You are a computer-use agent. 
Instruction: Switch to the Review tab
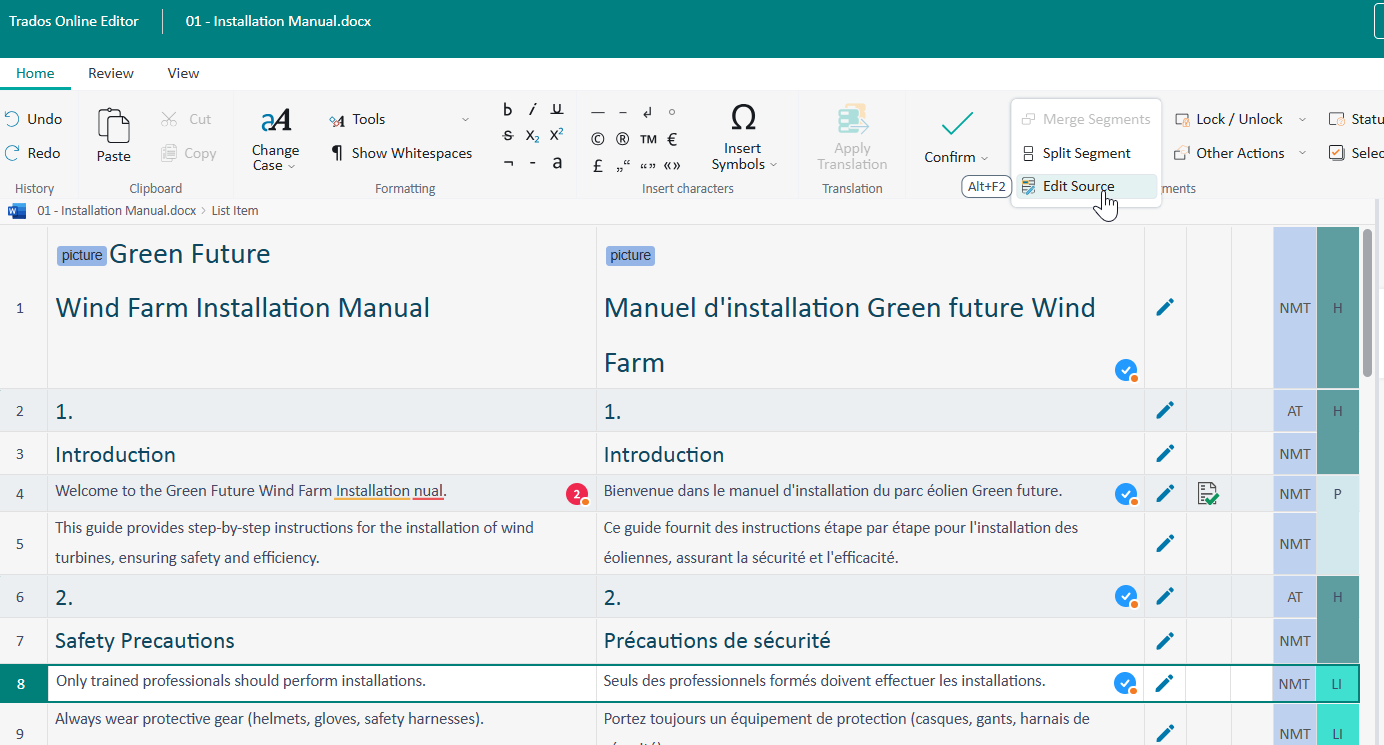click(x=110, y=72)
